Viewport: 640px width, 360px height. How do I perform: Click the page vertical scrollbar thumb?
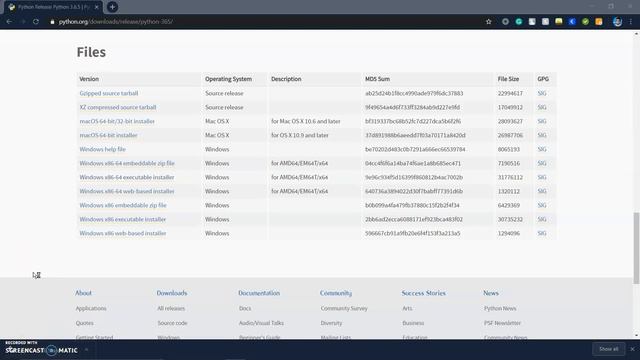tap(636, 248)
